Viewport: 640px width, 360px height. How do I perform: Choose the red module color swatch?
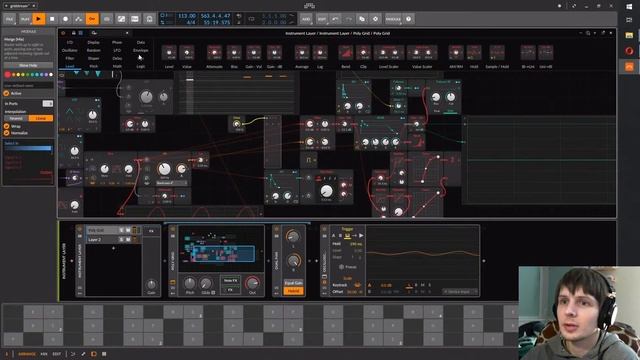(x=8, y=75)
